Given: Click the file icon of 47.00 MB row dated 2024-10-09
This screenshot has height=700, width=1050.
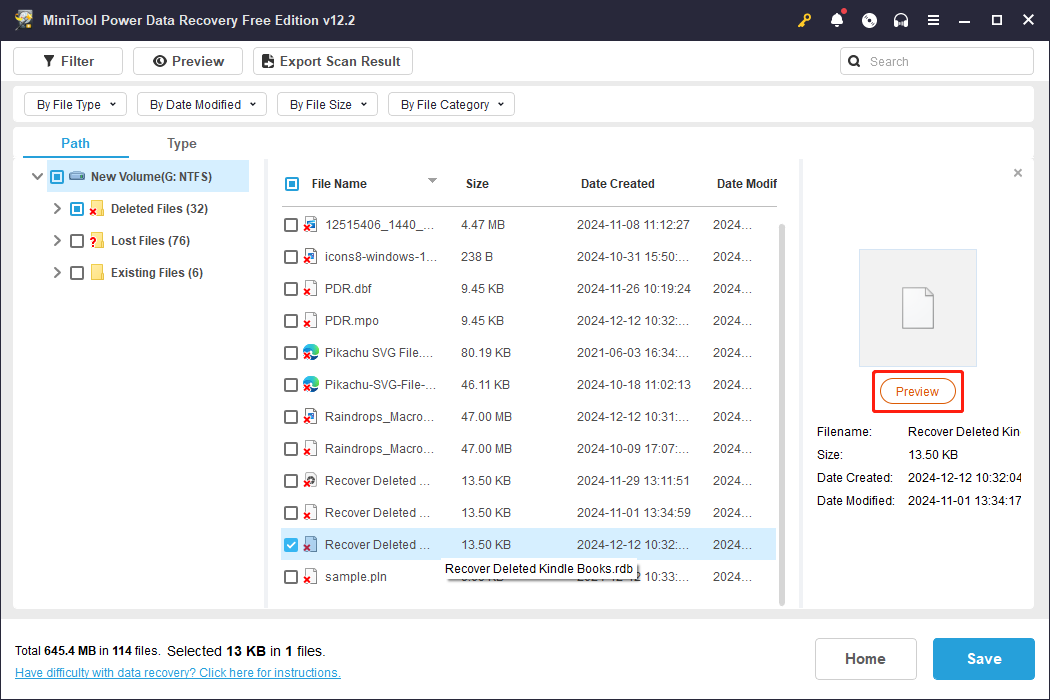Looking at the screenshot, I should pyautogui.click(x=310, y=449).
